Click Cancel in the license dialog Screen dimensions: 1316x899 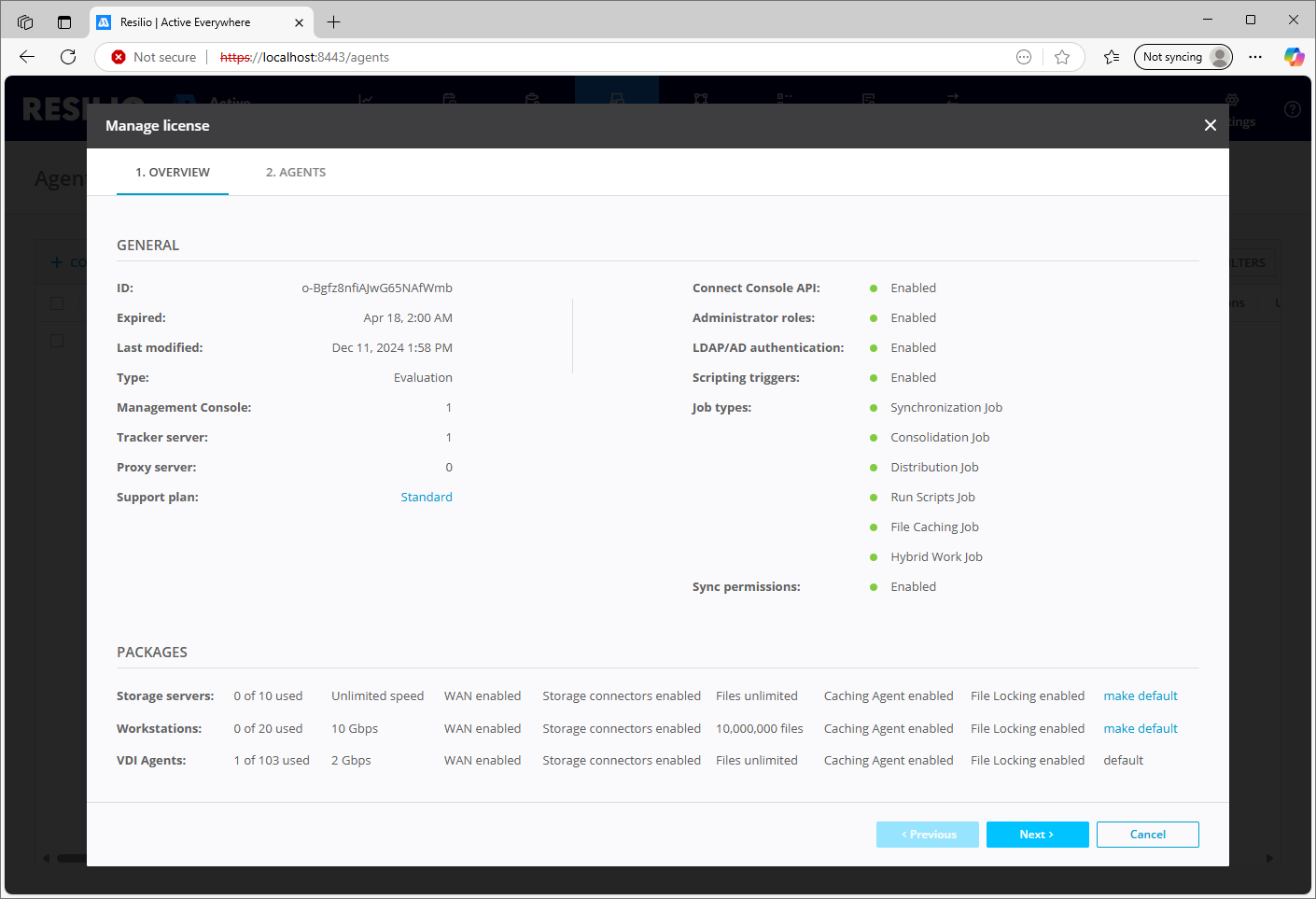(1147, 835)
